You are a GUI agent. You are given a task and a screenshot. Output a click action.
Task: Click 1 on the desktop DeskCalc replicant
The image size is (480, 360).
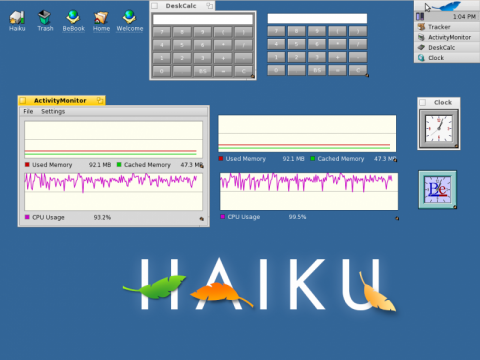click(x=276, y=57)
